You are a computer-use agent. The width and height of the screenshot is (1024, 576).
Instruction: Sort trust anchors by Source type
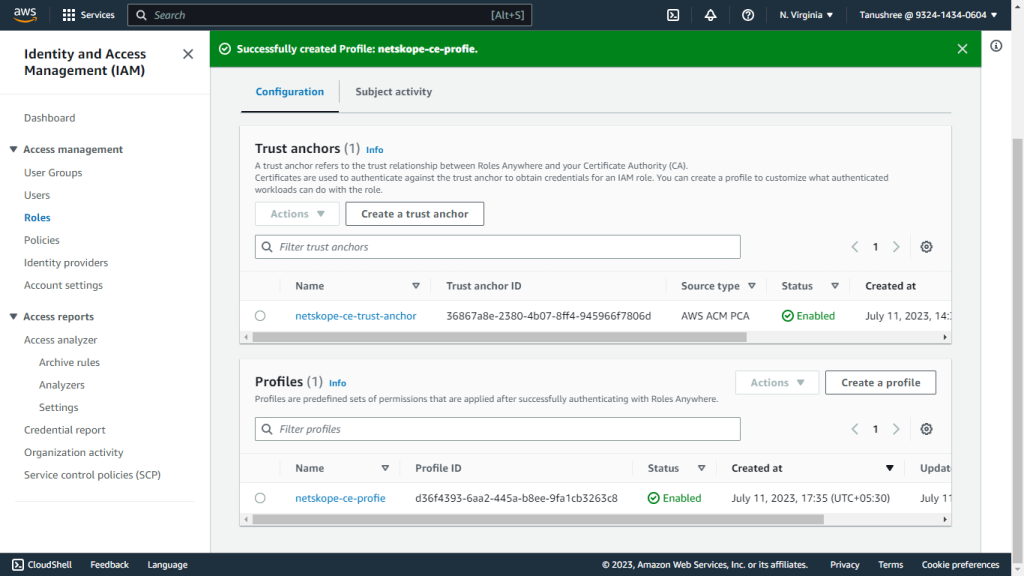(x=752, y=286)
